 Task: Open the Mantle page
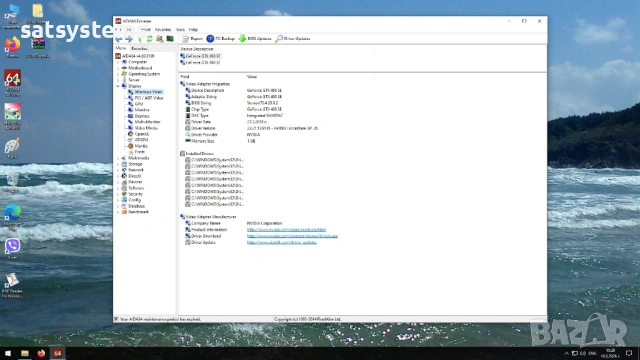click(x=138, y=146)
